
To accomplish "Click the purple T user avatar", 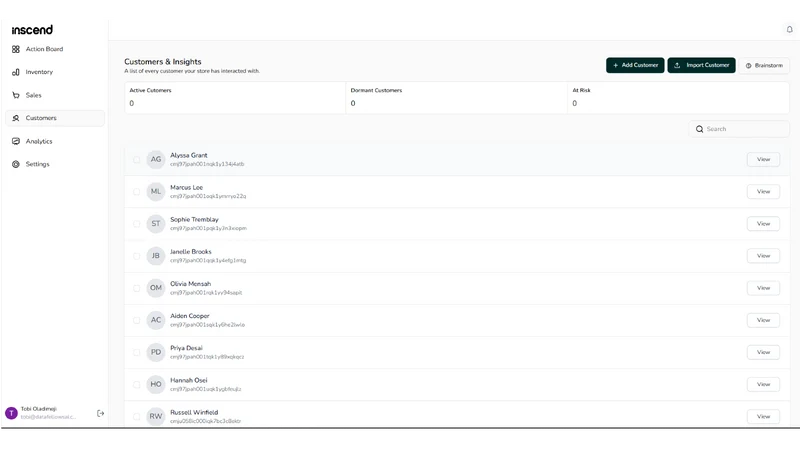I will pos(11,413).
